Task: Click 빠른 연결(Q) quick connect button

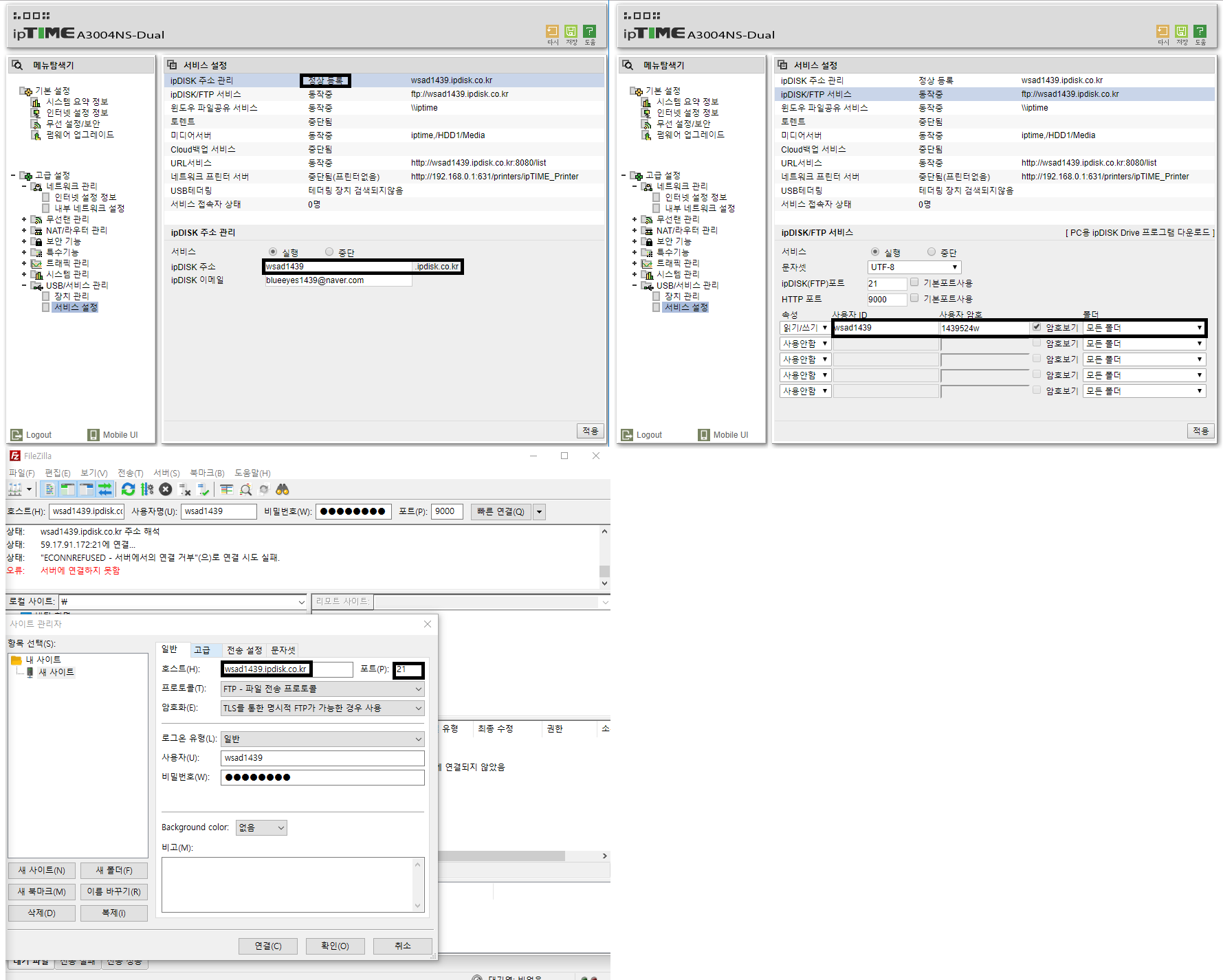Action: pyautogui.click(x=501, y=511)
